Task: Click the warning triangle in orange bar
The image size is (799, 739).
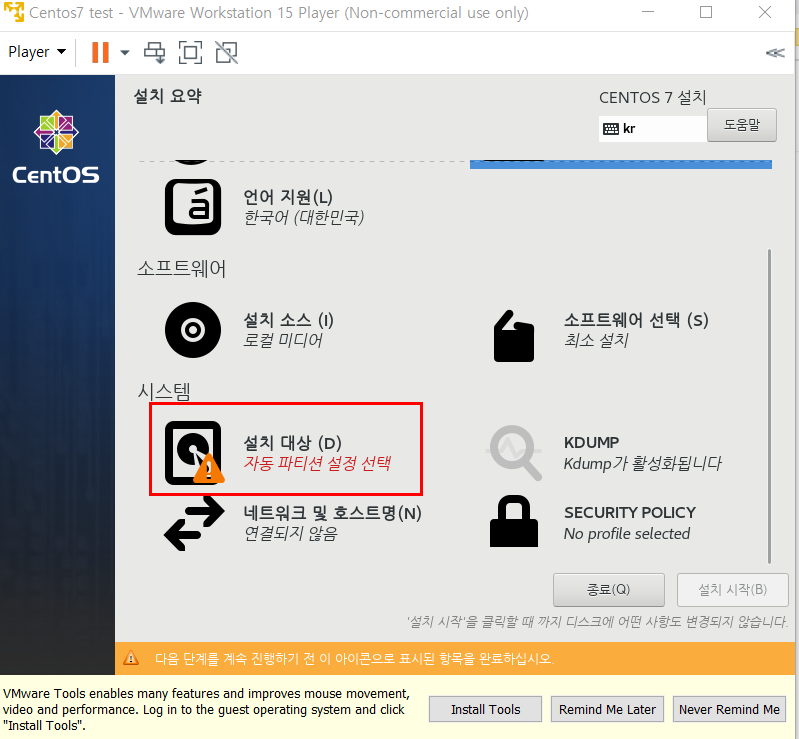Action: (x=131, y=658)
